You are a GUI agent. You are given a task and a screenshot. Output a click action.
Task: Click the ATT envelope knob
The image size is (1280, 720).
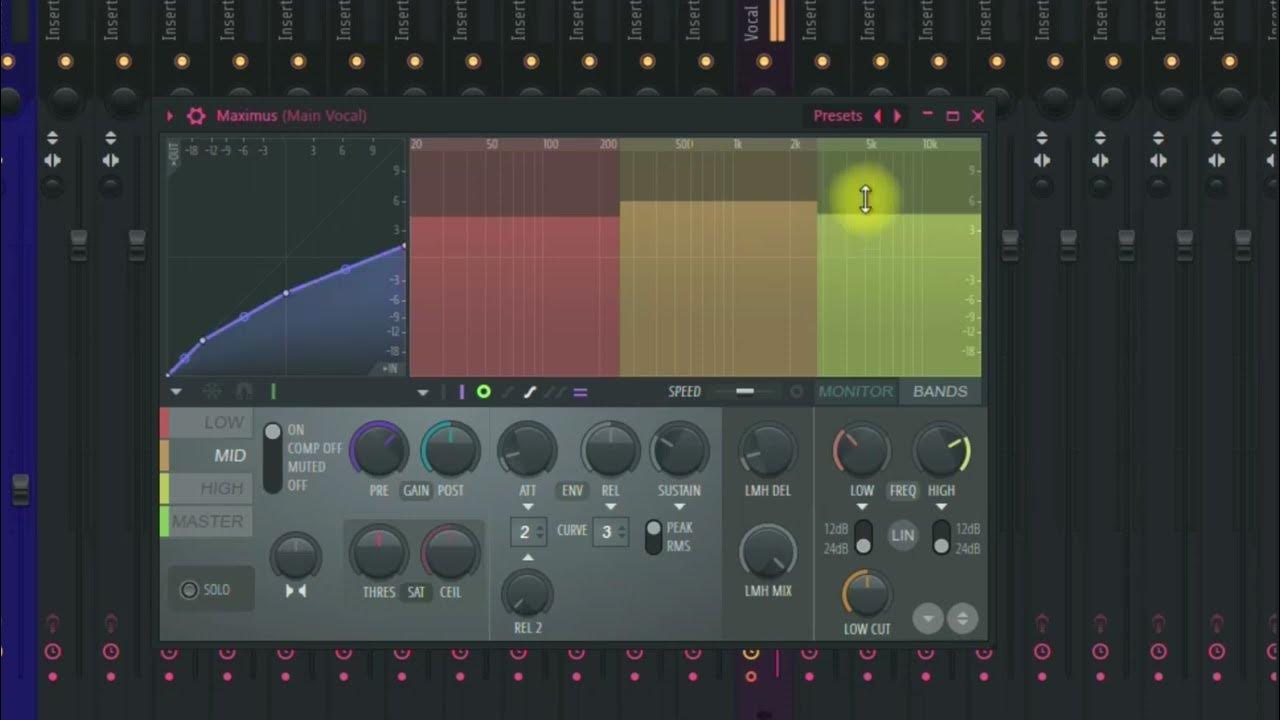point(527,449)
